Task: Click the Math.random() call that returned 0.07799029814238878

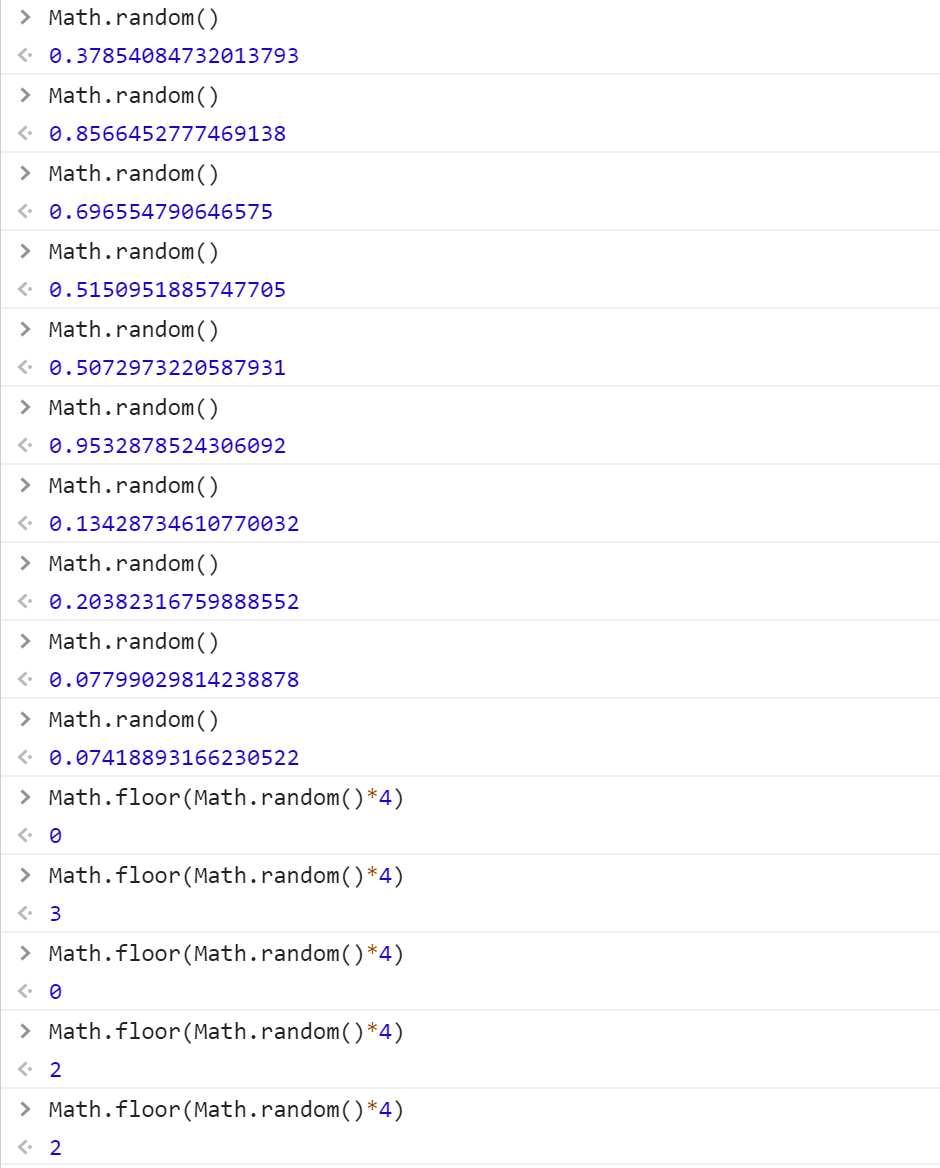Action: [134, 641]
